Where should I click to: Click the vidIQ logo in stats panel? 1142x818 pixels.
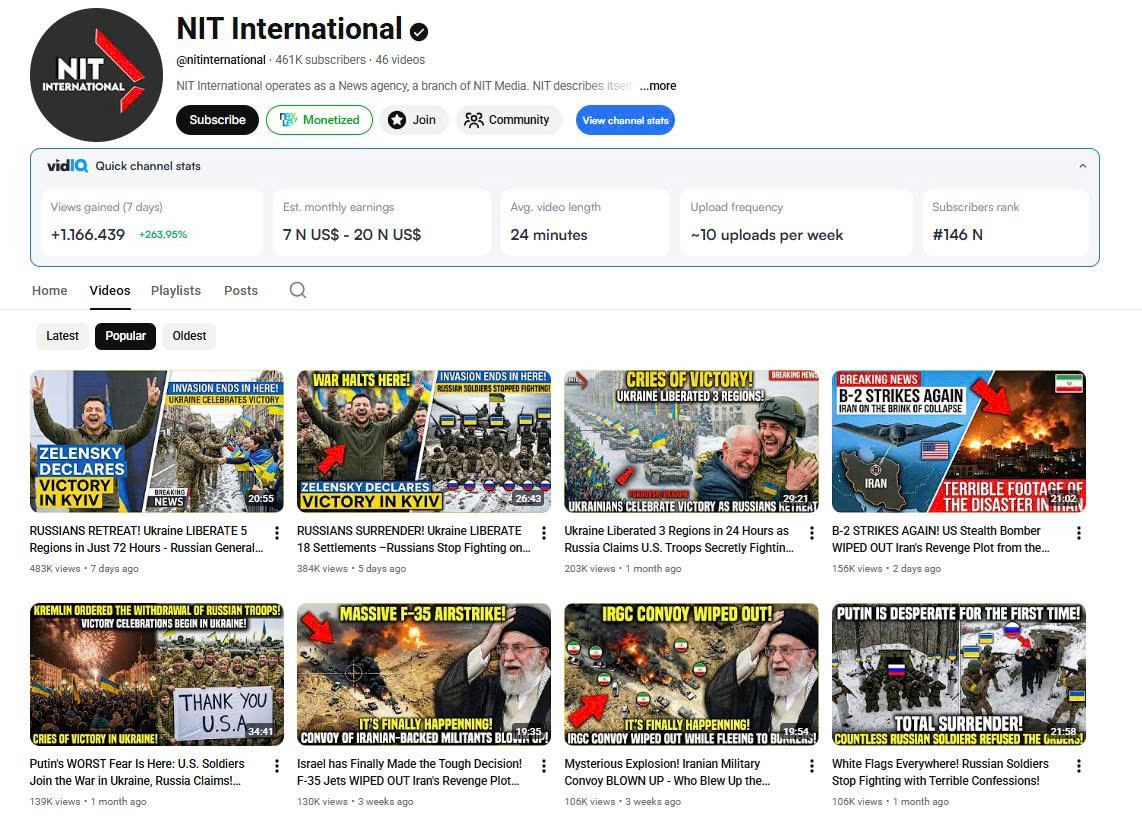[x=67, y=166]
